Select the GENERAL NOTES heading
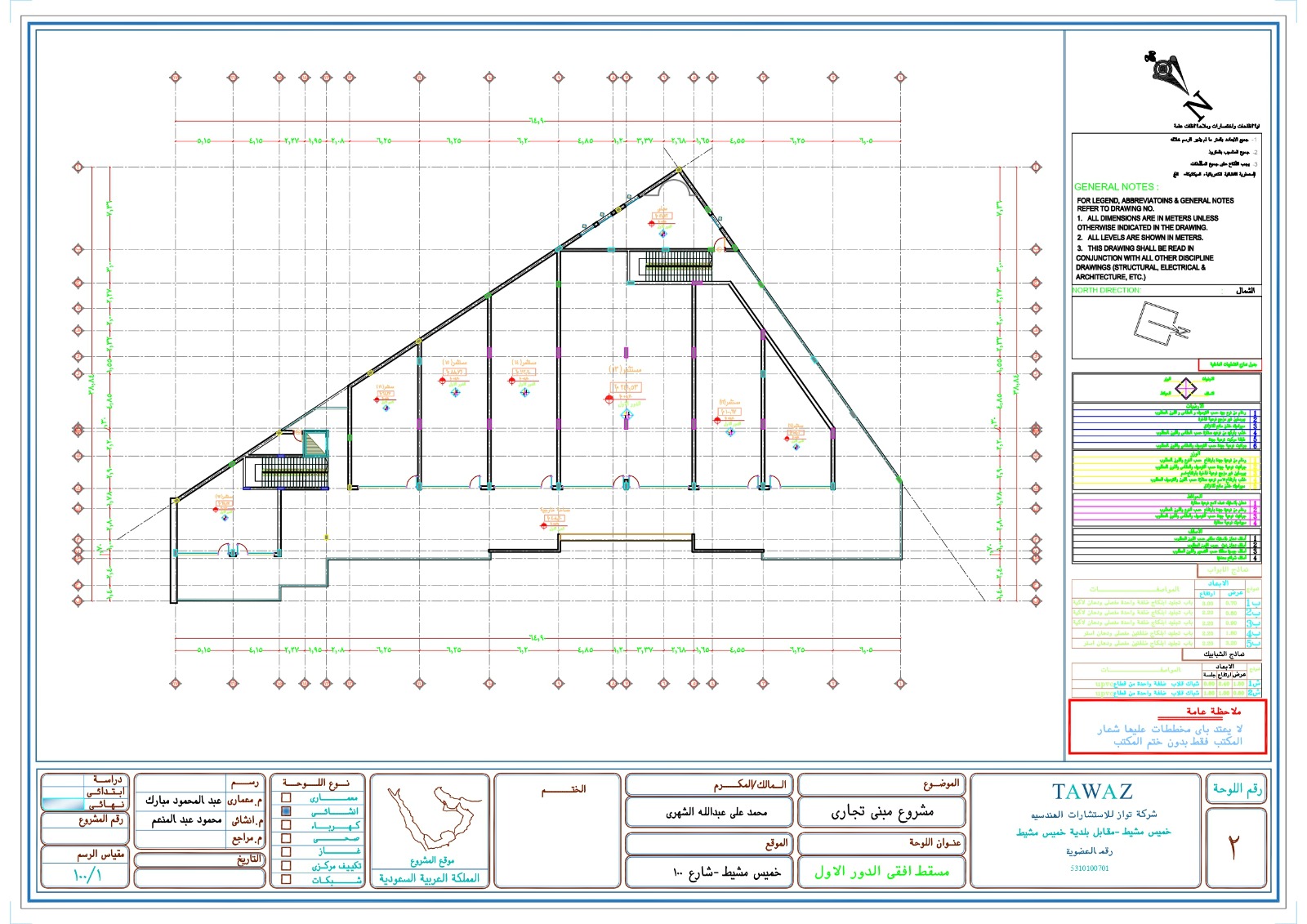Screen dimensions: 1307x924 [1116, 187]
